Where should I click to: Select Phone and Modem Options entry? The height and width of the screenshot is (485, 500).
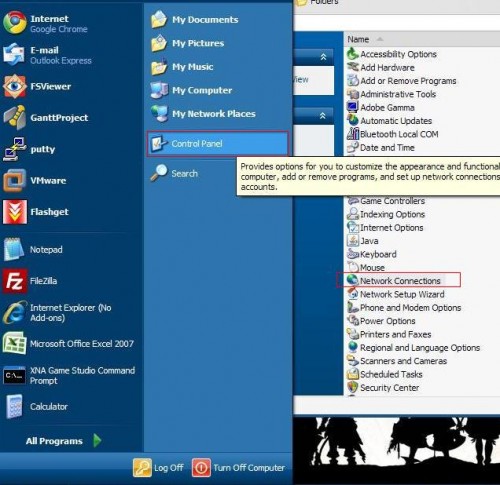pyautogui.click(x=404, y=307)
